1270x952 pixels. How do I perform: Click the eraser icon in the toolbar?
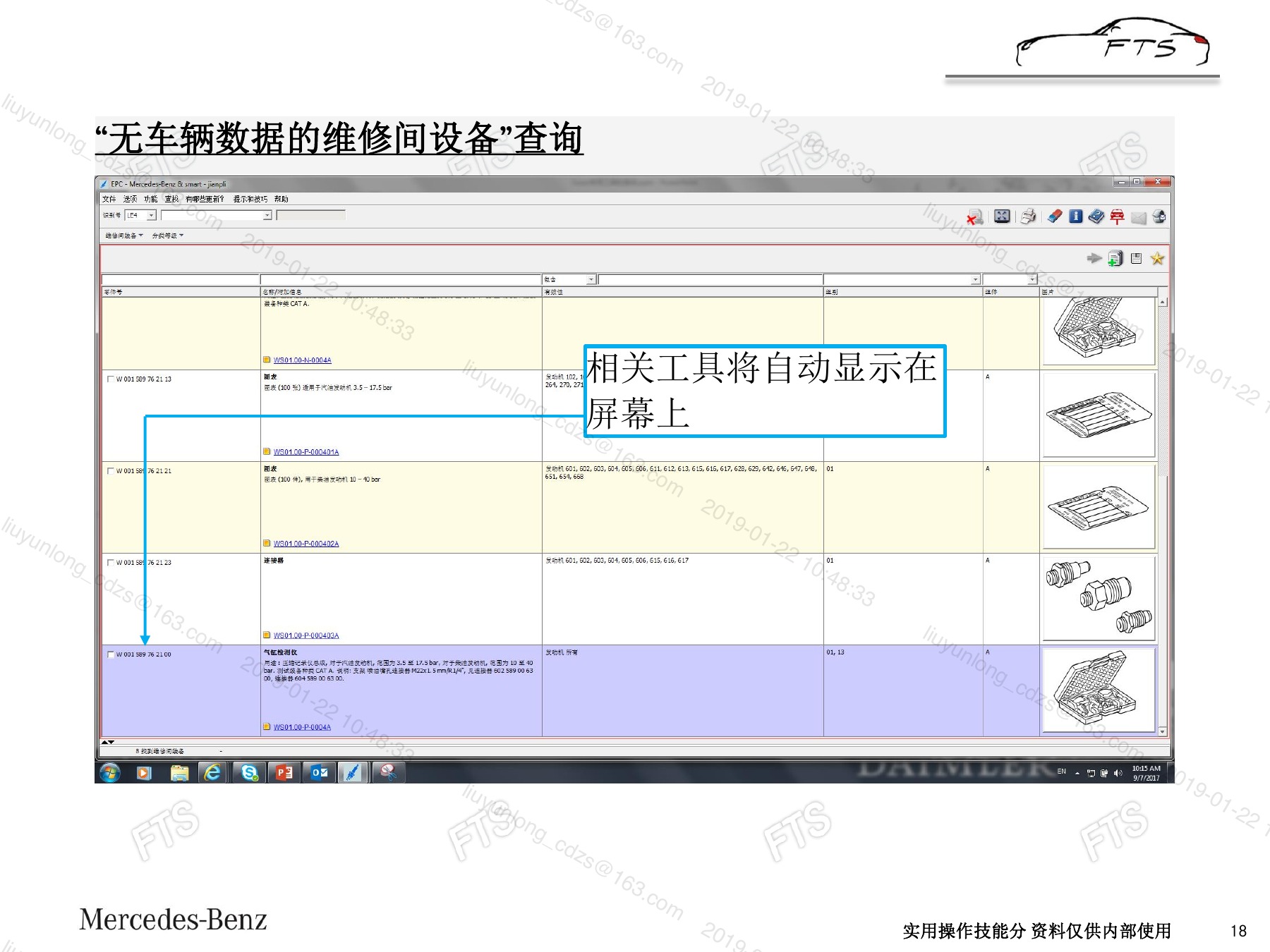1054,216
